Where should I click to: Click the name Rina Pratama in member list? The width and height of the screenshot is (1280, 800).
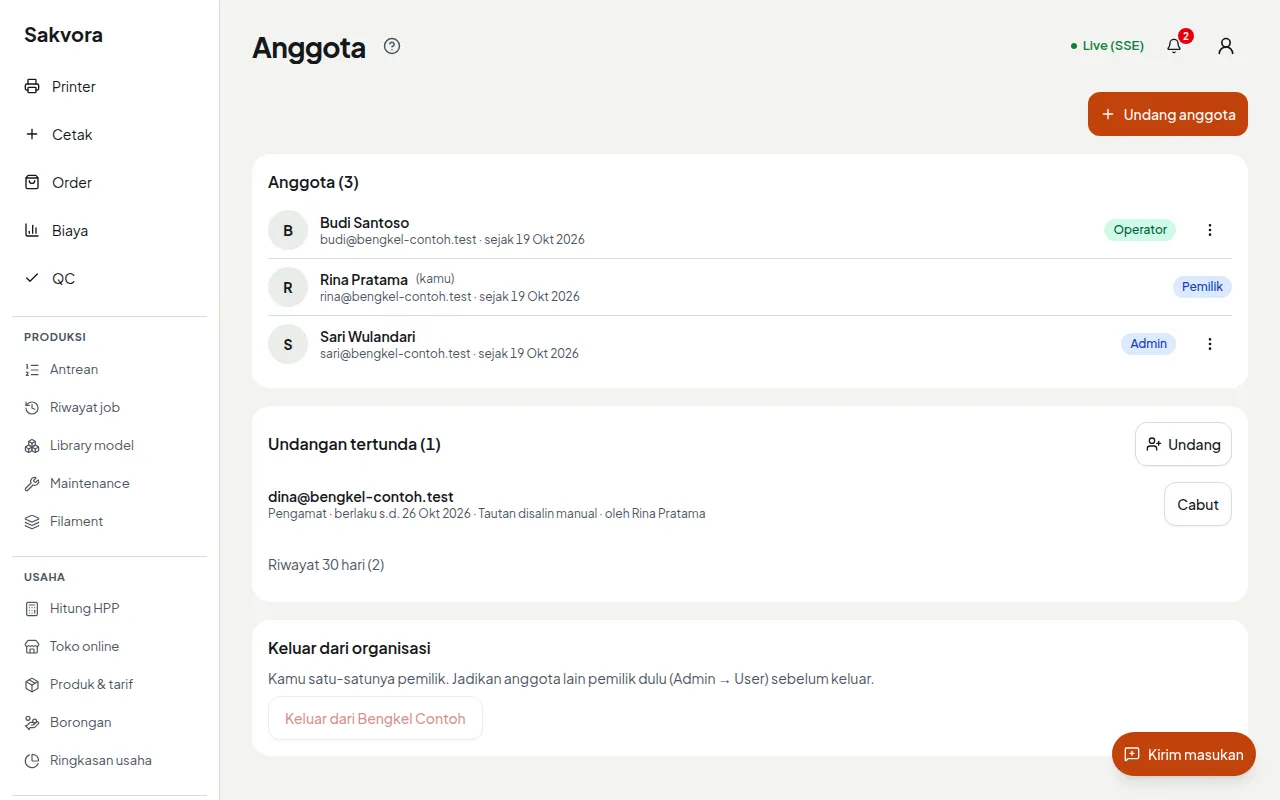tap(364, 280)
